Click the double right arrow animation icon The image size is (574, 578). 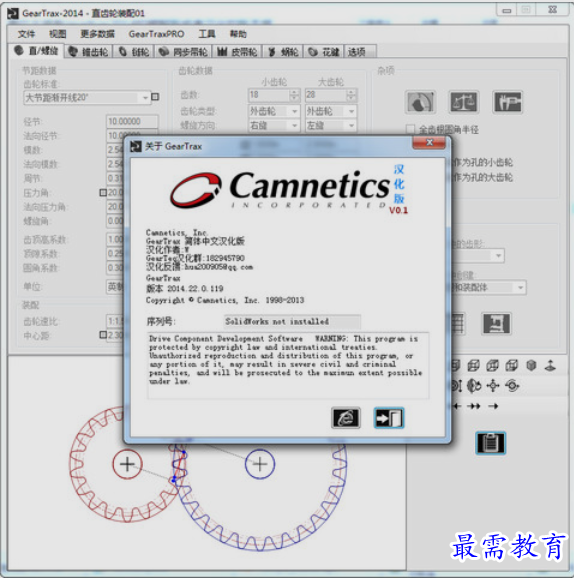point(474,406)
